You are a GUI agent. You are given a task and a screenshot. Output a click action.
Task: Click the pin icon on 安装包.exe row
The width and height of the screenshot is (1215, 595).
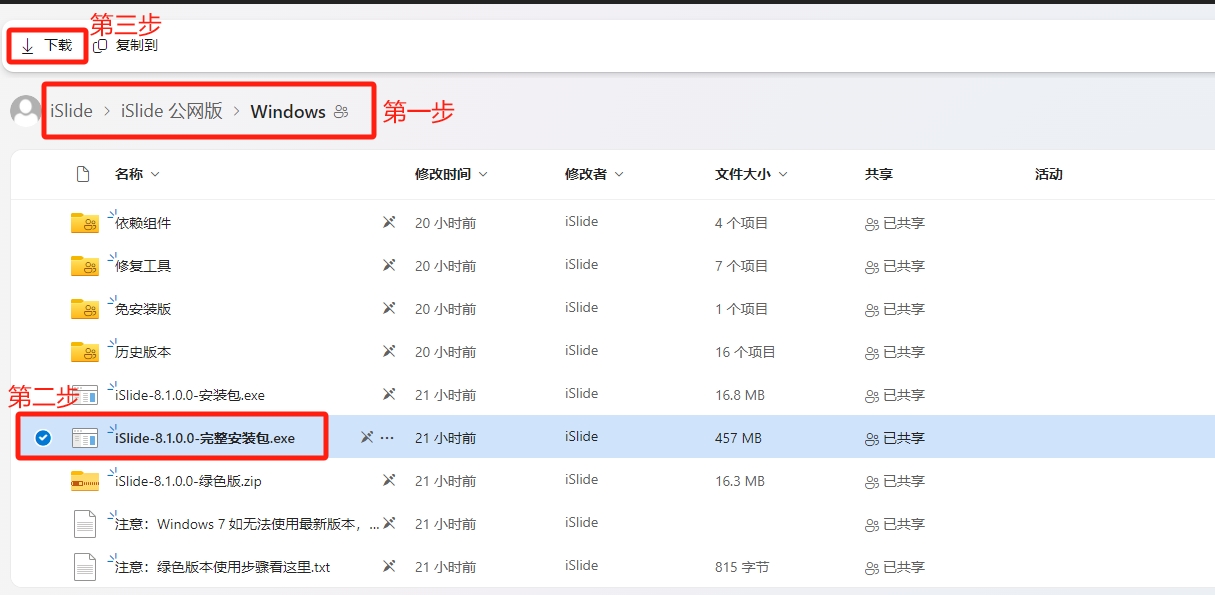pyautogui.click(x=389, y=395)
